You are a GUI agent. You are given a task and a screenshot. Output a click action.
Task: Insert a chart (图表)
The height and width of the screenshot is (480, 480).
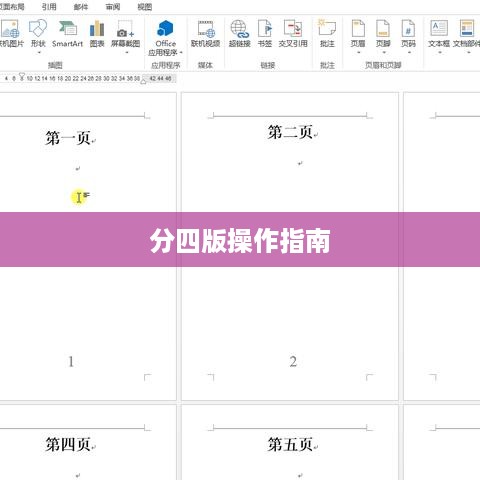(97, 33)
